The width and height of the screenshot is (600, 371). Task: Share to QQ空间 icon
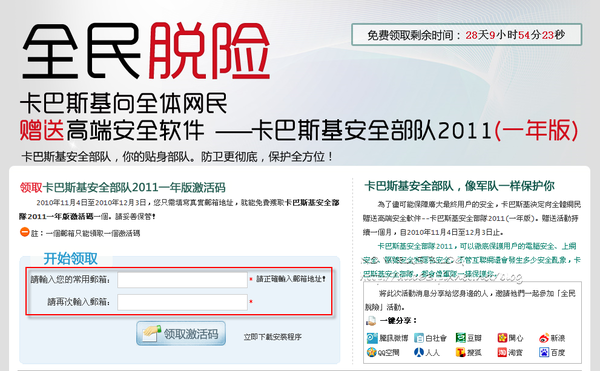coord(372,352)
